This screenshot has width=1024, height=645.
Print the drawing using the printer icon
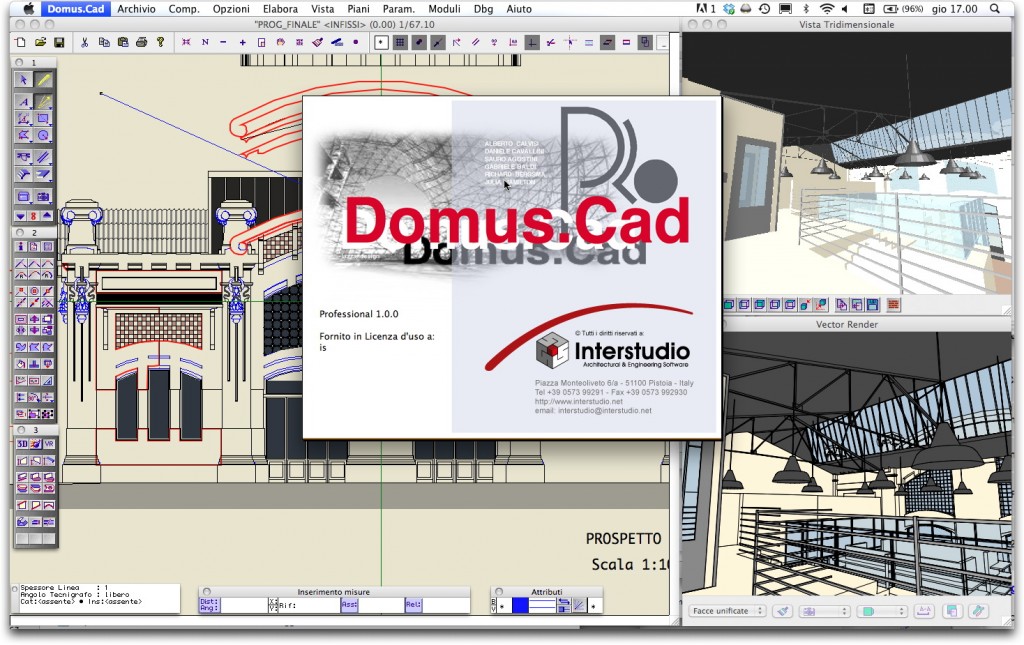tap(142, 42)
